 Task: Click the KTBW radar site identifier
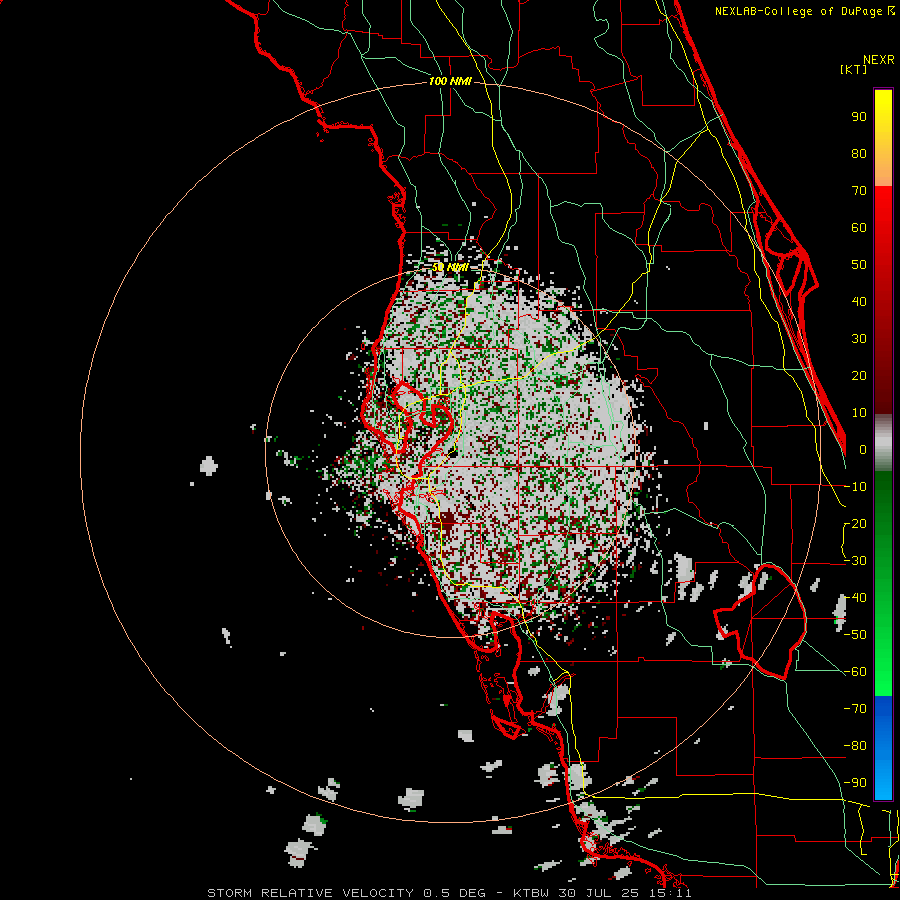(532, 893)
